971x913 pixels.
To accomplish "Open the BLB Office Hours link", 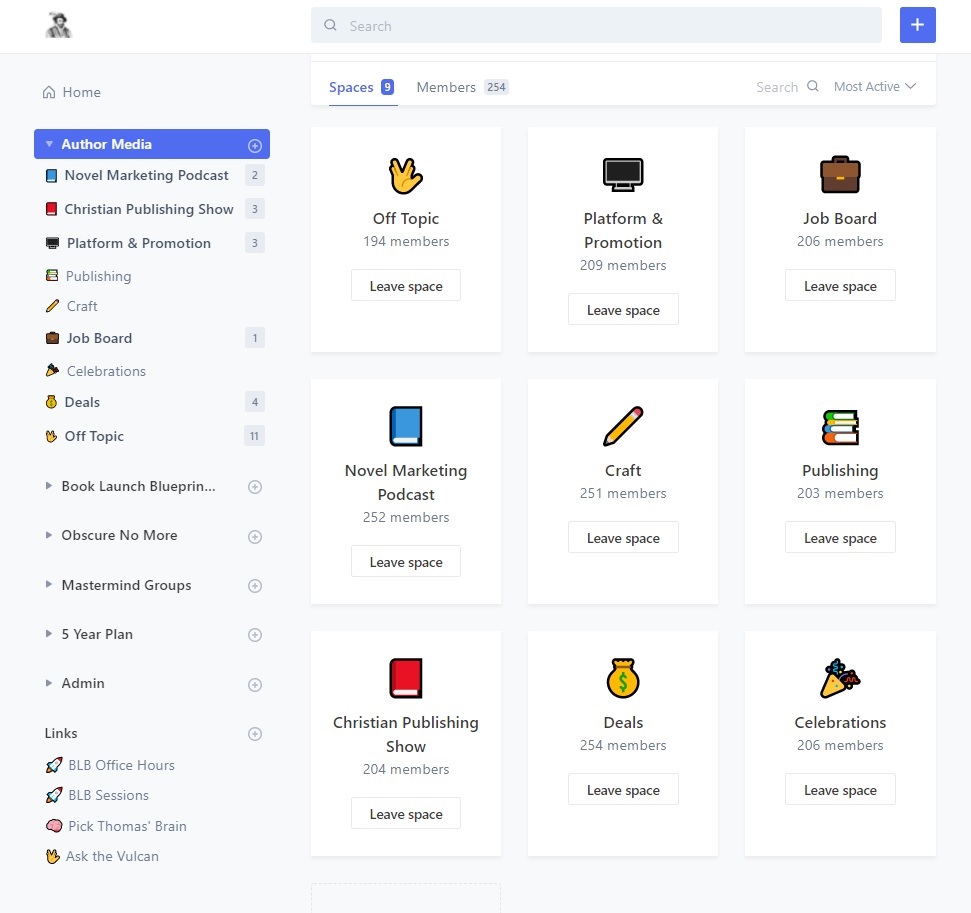I will pos(121,765).
